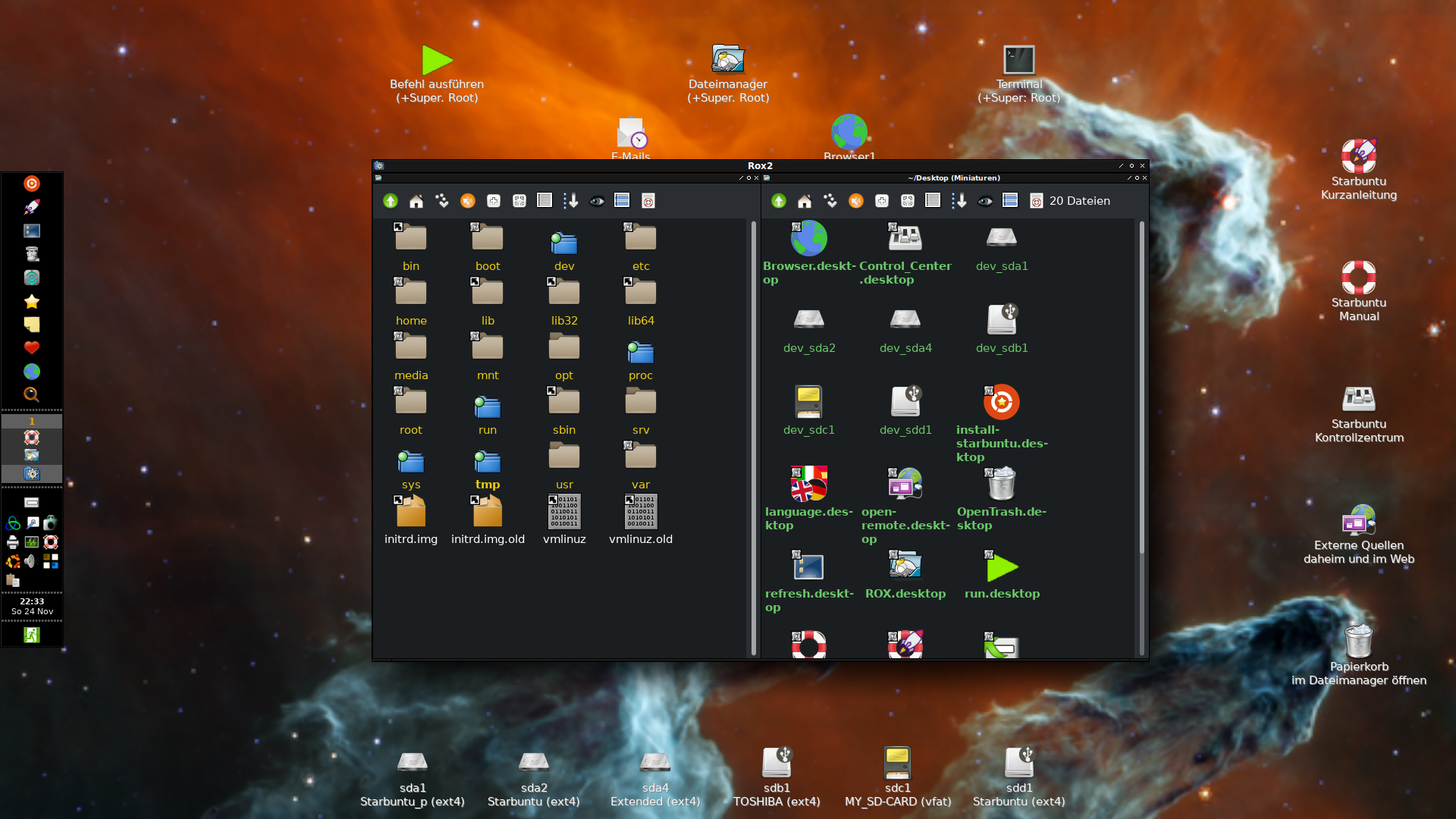Click the speaker volume icon in side panel
This screenshot has width=1456, height=819.
[x=30, y=561]
